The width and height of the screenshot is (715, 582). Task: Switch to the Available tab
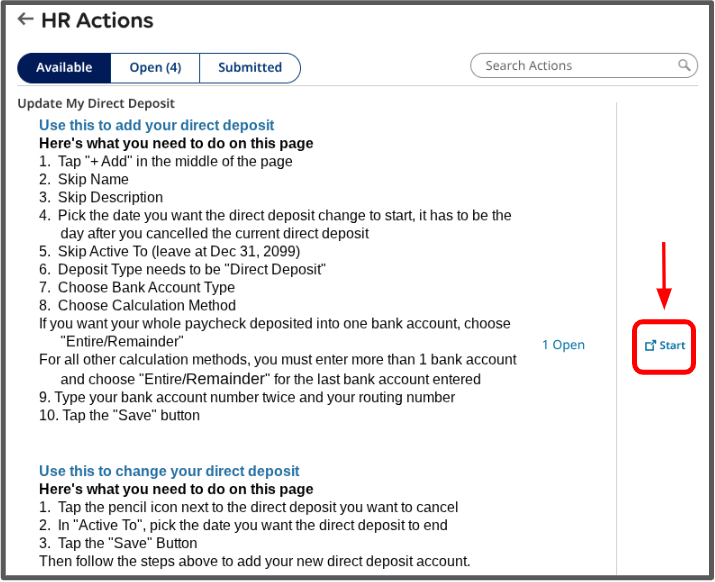click(64, 68)
